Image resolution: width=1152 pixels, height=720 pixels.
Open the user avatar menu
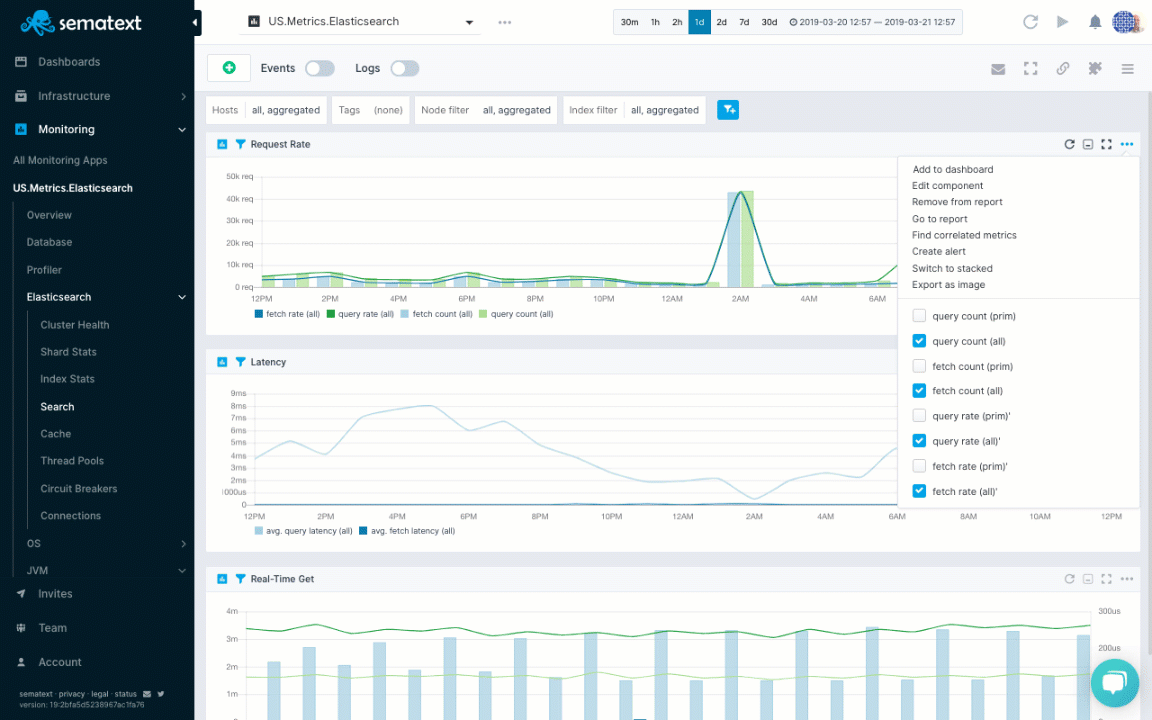[x=1125, y=22]
